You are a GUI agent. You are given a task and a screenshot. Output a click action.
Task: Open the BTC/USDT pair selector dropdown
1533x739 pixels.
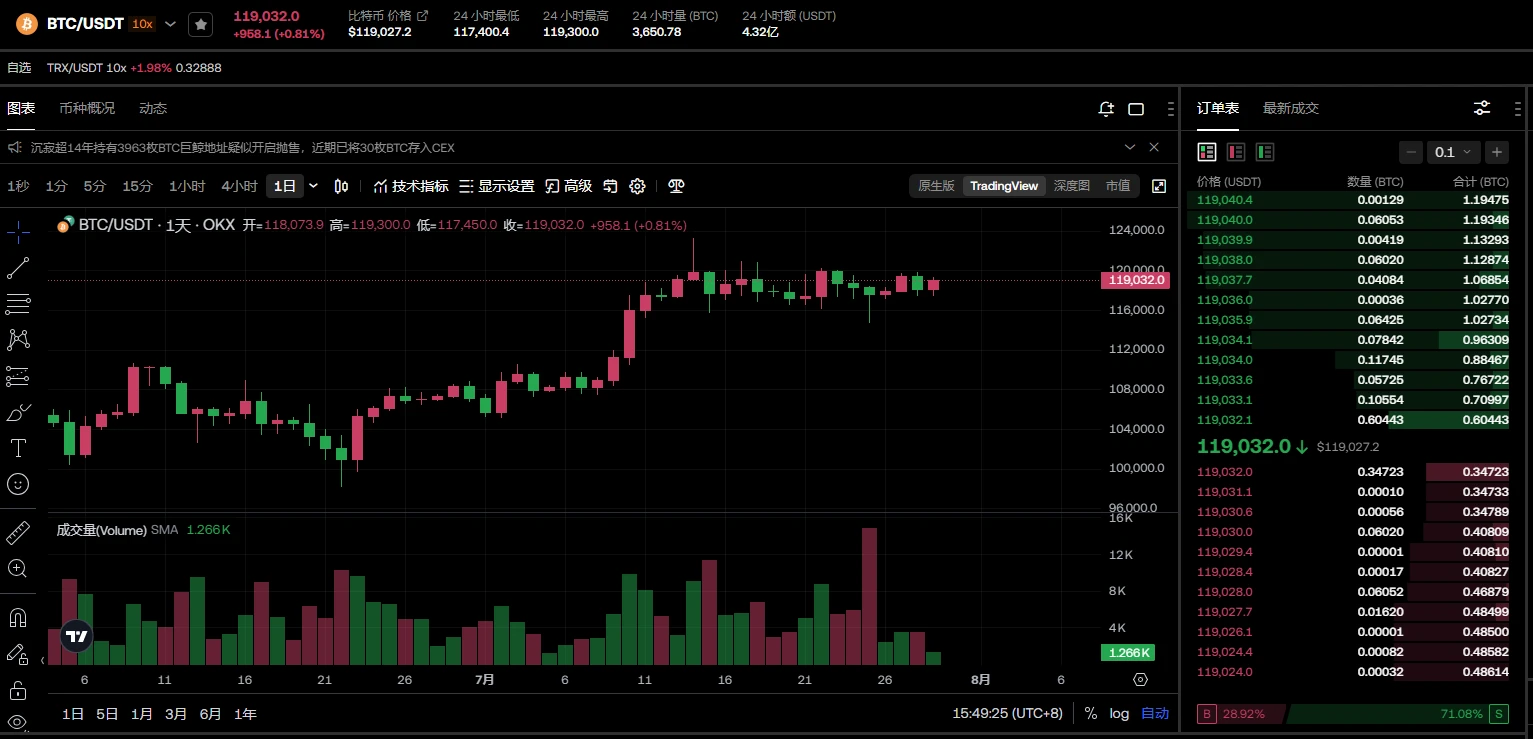tap(170, 24)
